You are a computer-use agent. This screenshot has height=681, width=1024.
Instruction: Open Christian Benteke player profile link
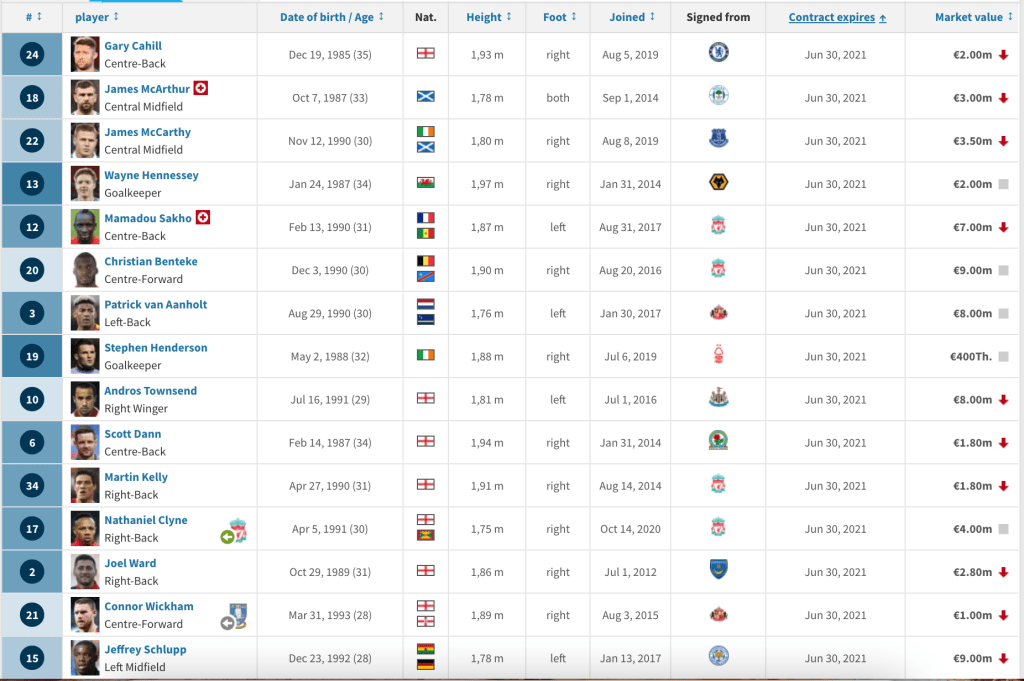pos(151,261)
